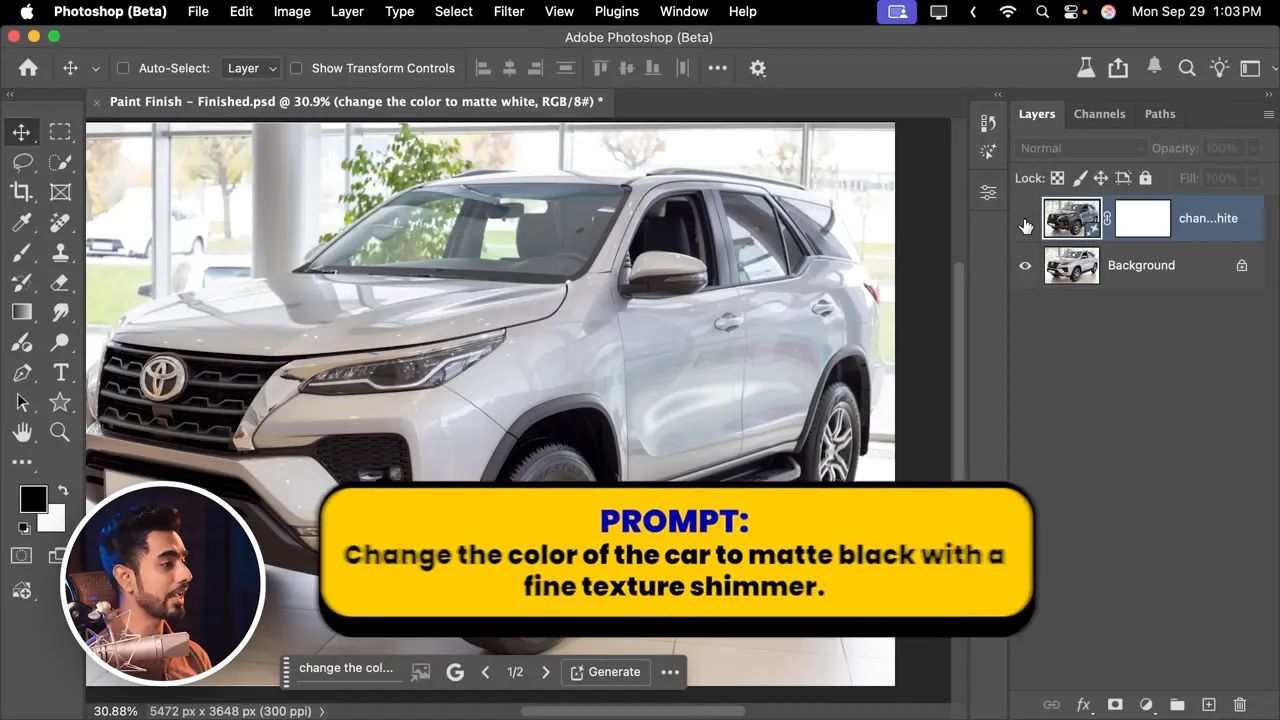Open the Gemini model selector G icon
Screen dimensions: 1280x720
pos(455,672)
